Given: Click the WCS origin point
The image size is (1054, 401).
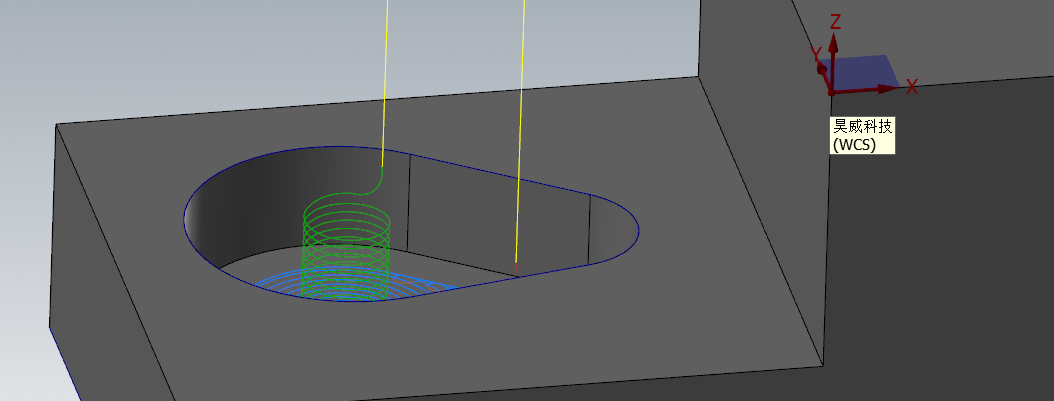Looking at the screenshot, I should [832, 91].
